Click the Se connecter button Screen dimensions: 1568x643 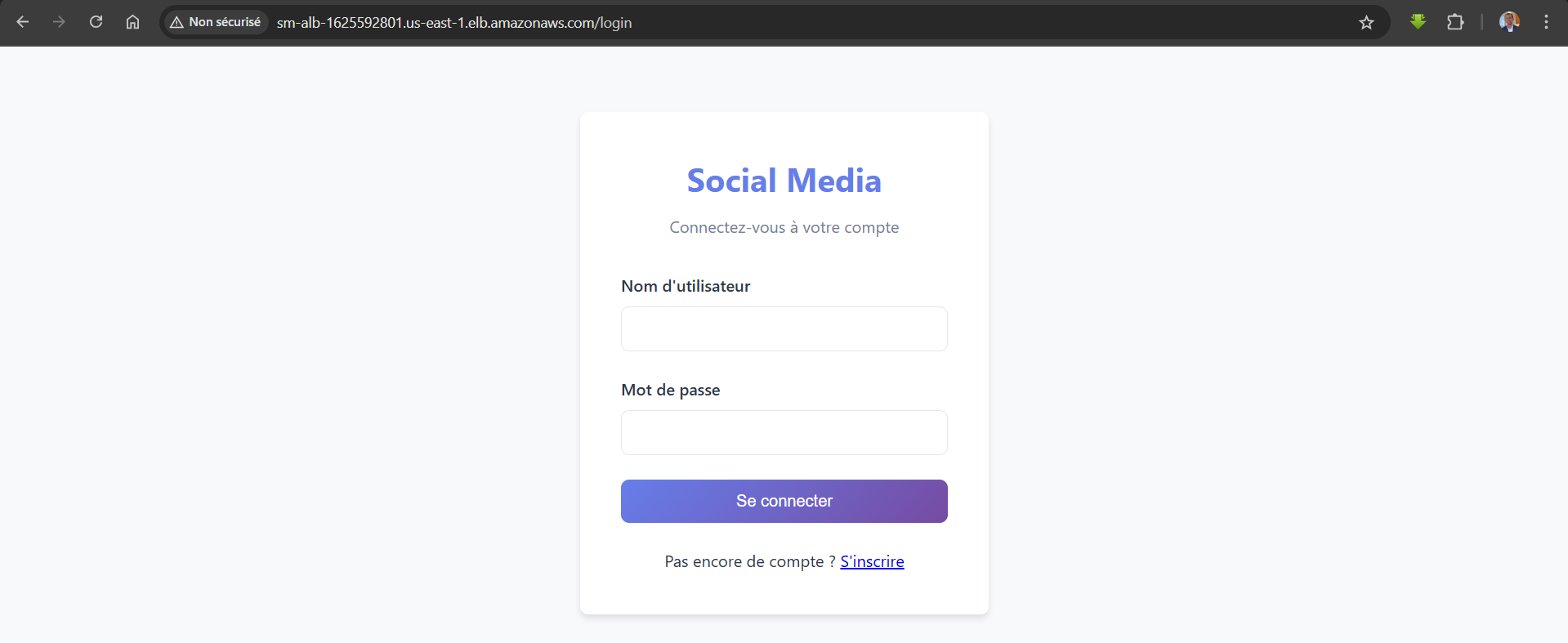point(784,501)
